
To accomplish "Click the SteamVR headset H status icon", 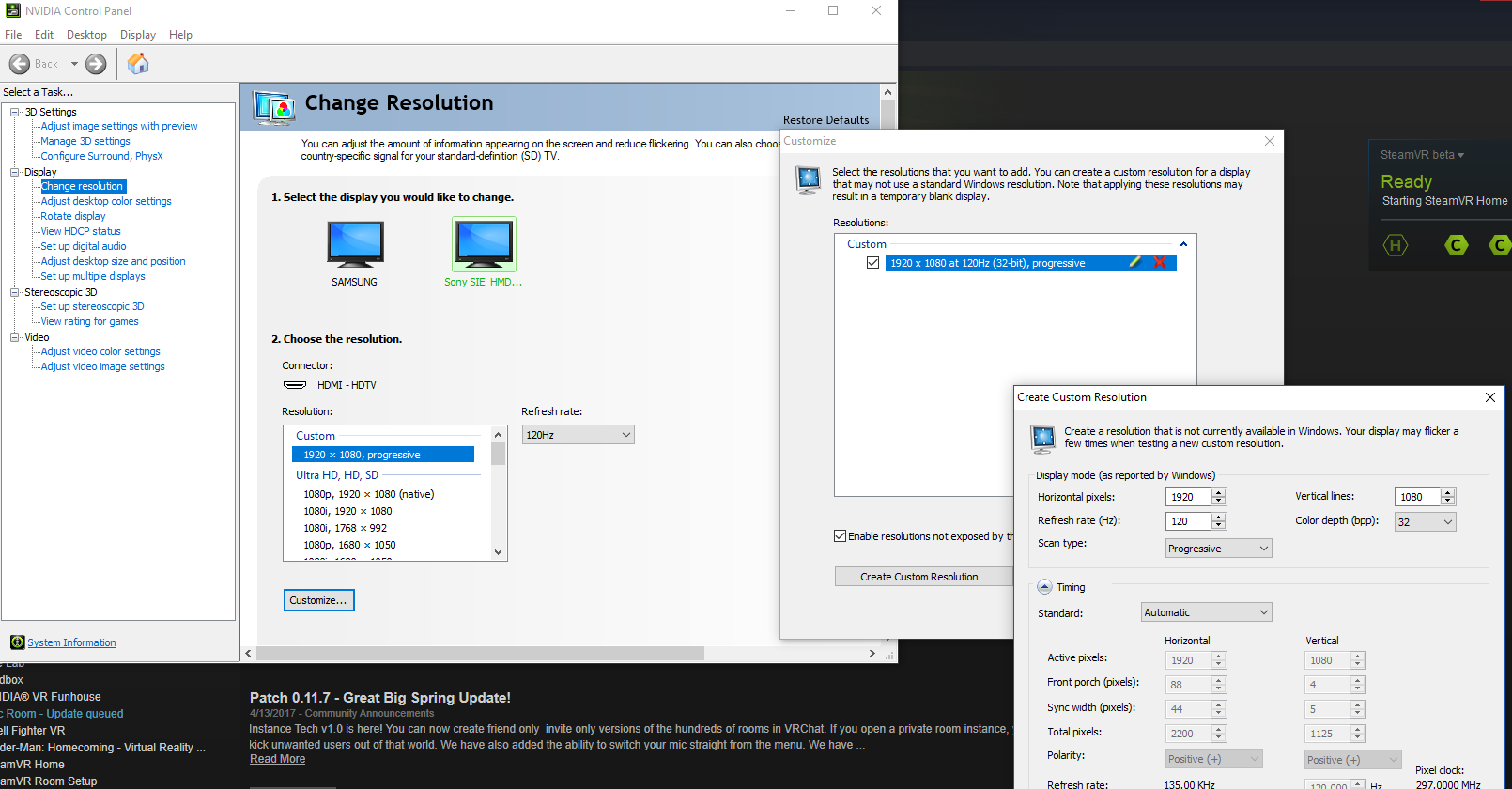I will tap(1396, 245).
